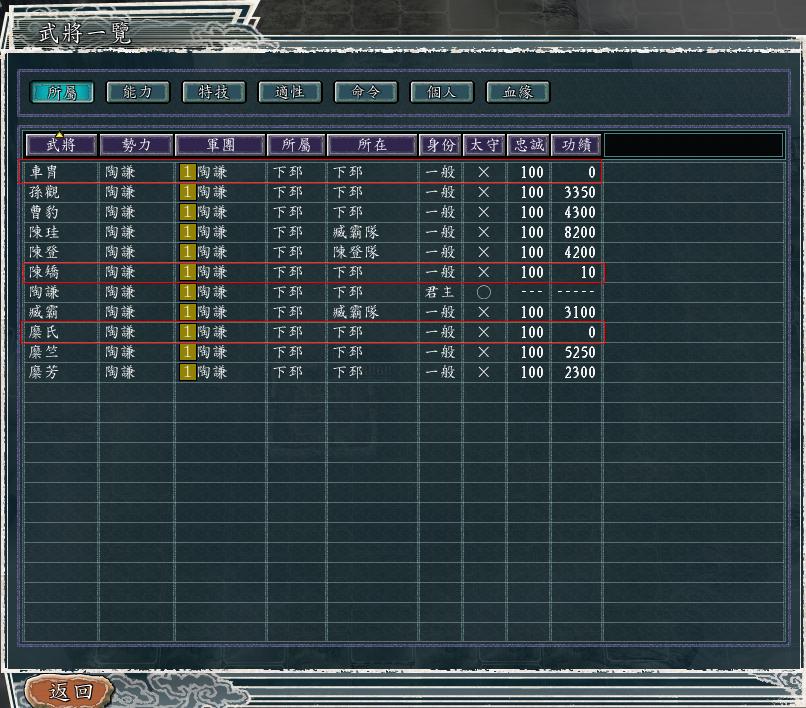806x708 pixels.
Task: Click the legion badge in 臧霸's row
Action: point(188,313)
